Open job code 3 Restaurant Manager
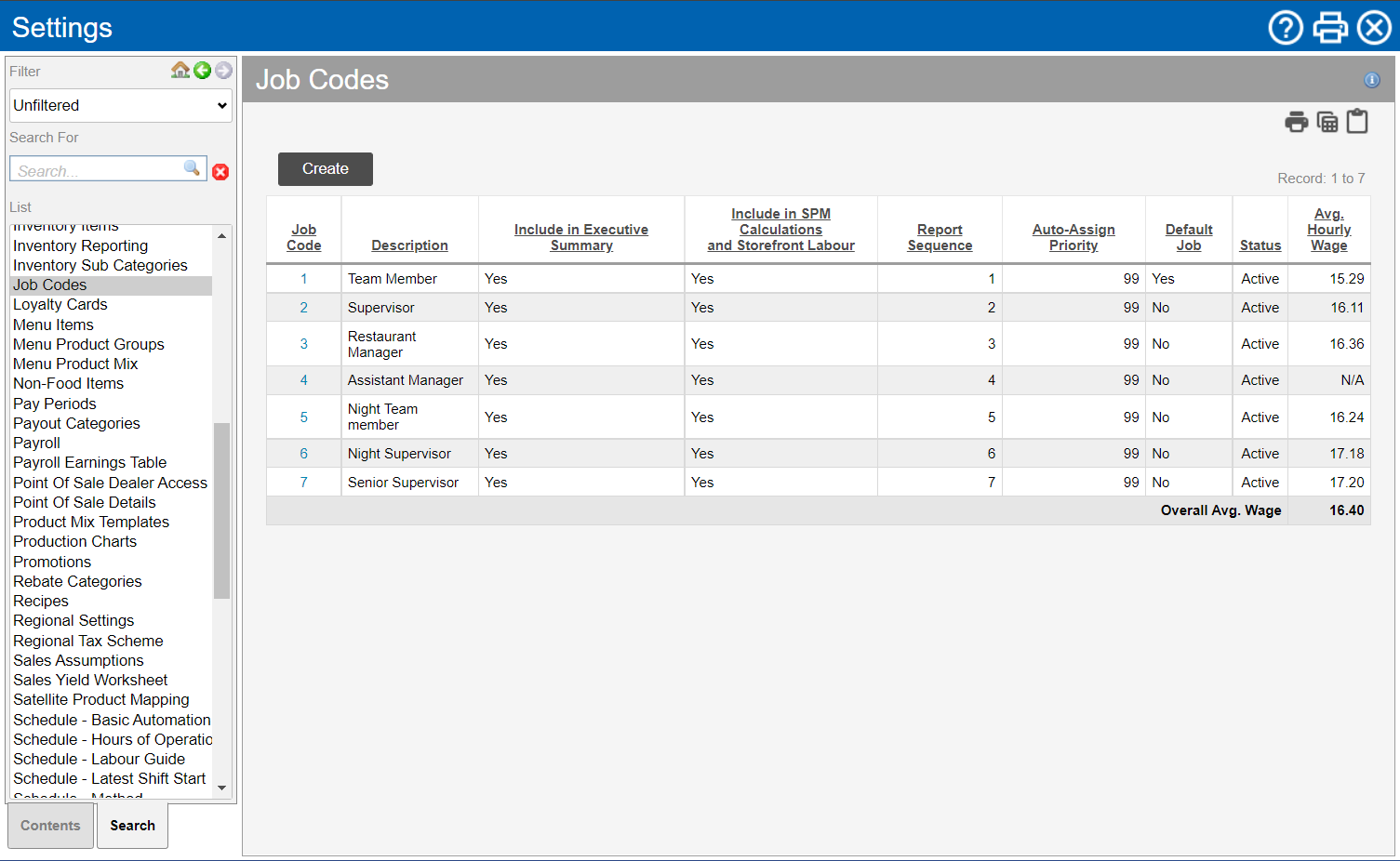 [x=303, y=344]
